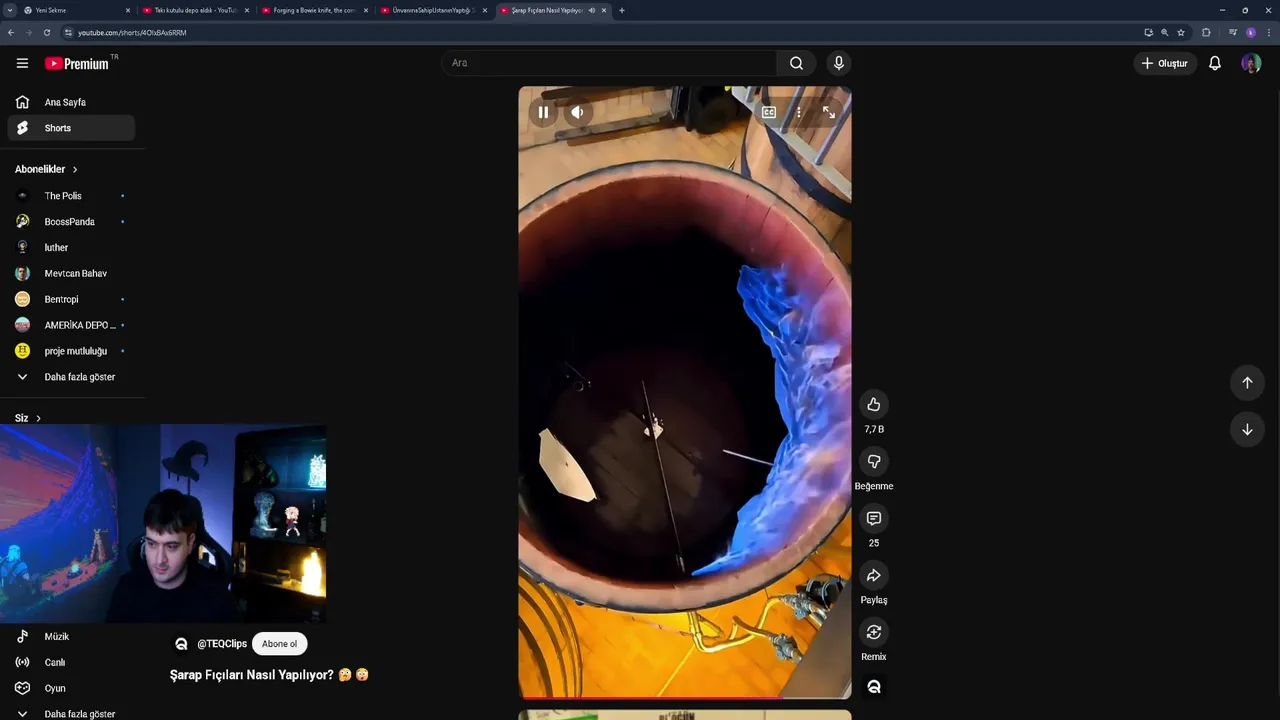The height and width of the screenshot is (720, 1280).
Task: Open Oyun in the explore list
Action: click(71, 688)
